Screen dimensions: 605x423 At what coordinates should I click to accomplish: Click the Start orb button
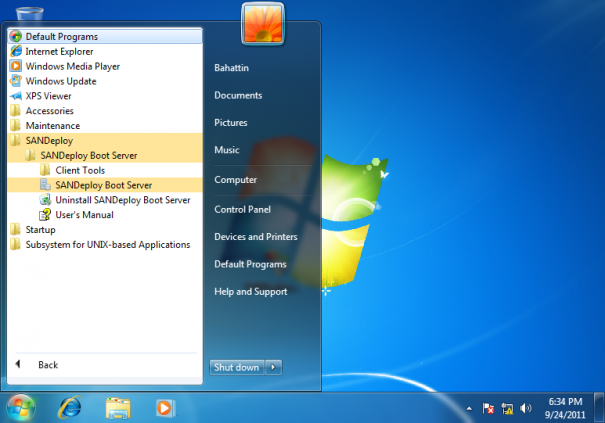coord(20,408)
